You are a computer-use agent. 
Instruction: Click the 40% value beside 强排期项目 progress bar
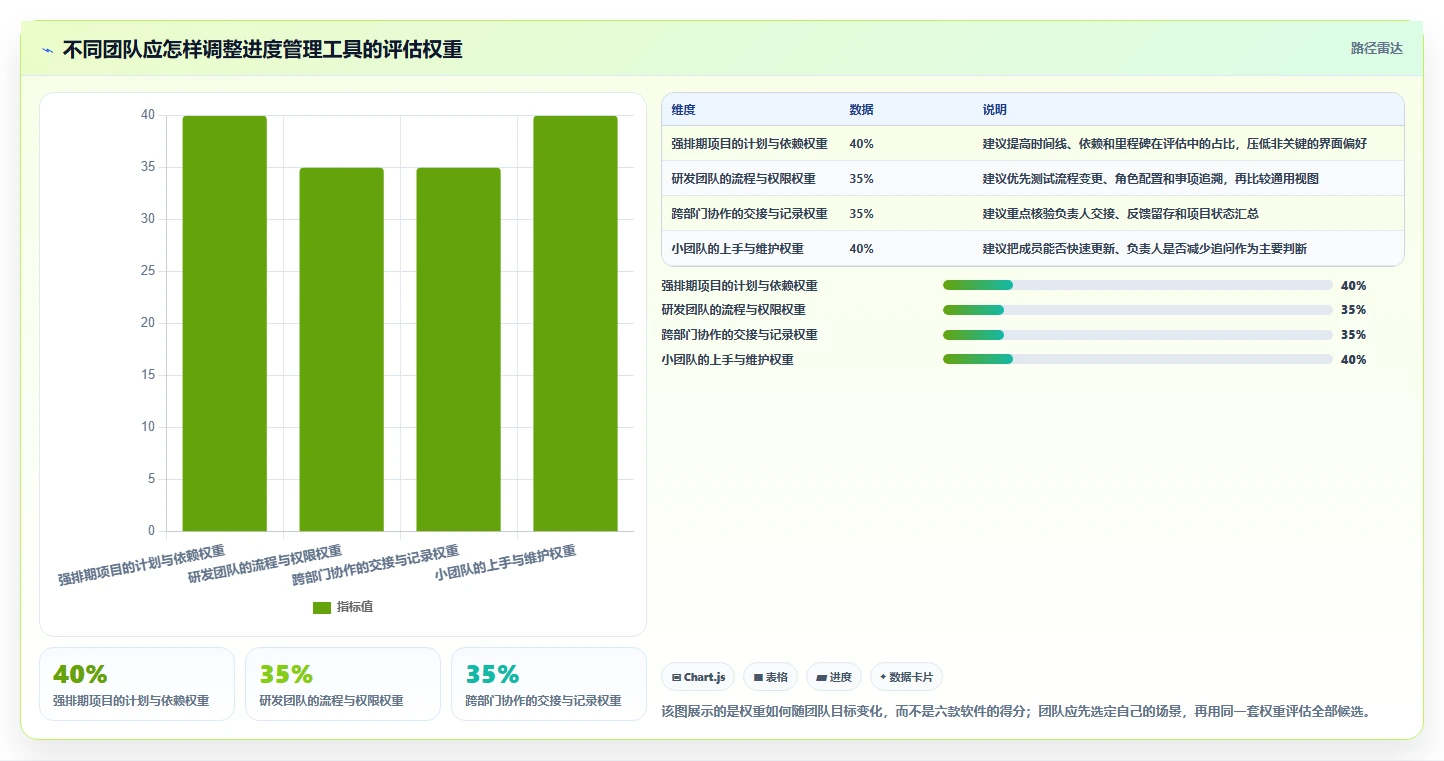(x=1353, y=285)
